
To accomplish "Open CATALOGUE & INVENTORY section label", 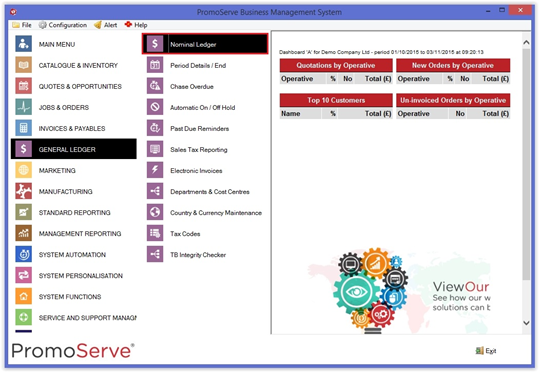I will point(78,65).
